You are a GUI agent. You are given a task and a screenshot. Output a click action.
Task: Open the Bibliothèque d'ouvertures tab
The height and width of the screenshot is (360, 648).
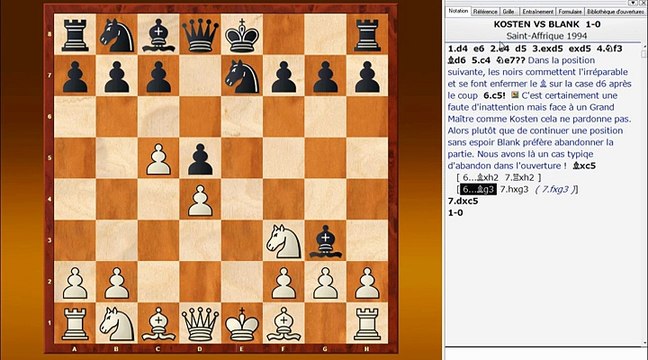(615, 12)
